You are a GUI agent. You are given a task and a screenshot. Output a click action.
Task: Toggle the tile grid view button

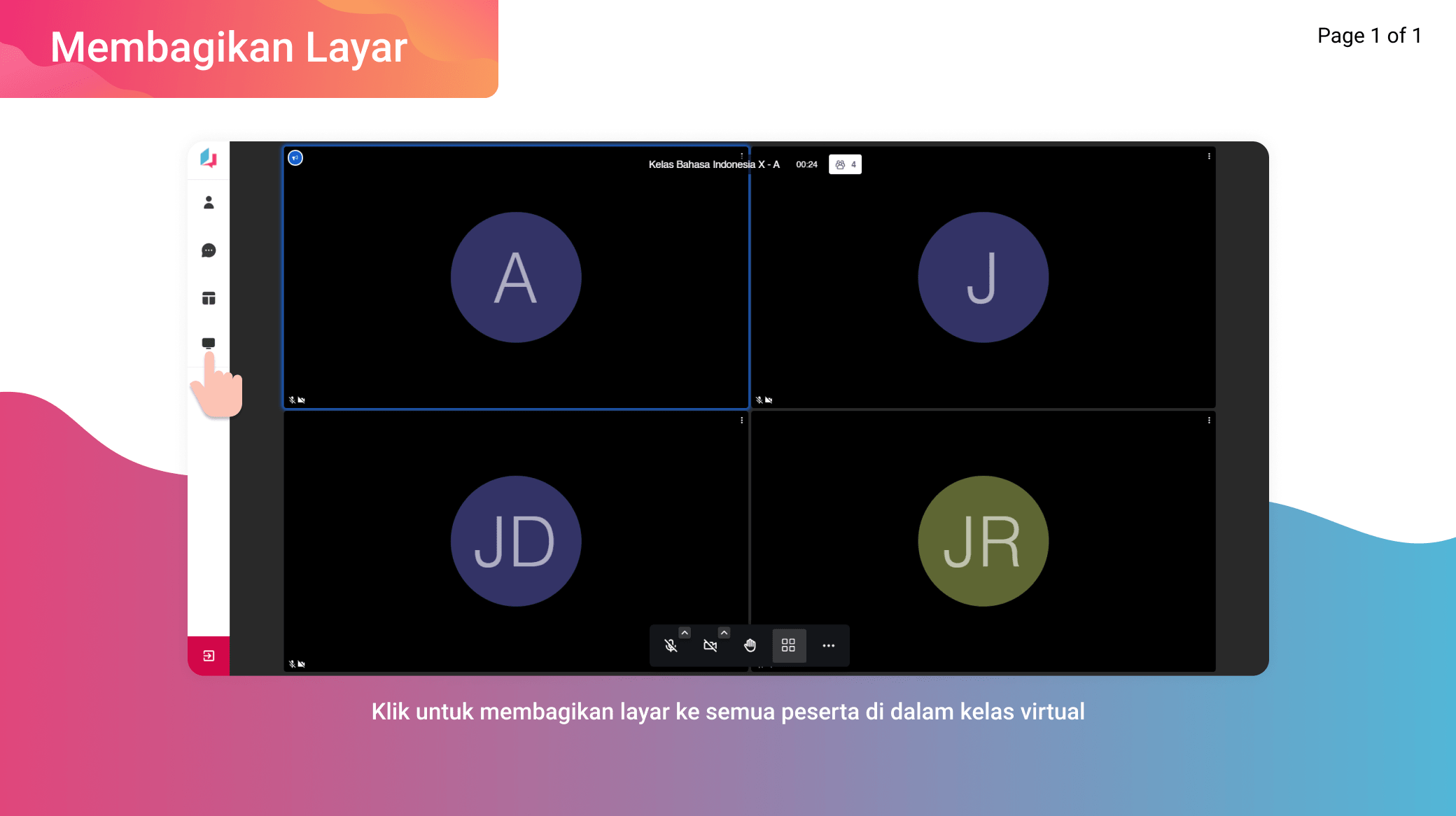click(789, 645)
